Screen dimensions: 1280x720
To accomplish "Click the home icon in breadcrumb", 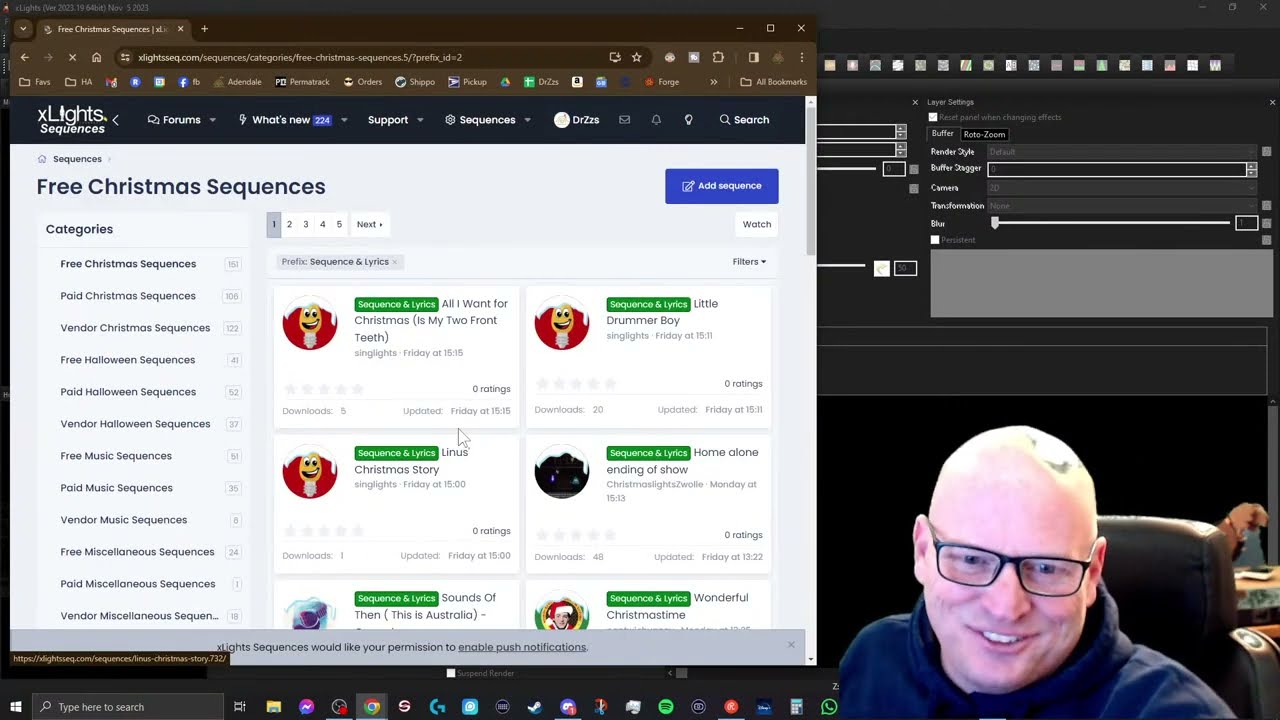I will click(42, 159).
